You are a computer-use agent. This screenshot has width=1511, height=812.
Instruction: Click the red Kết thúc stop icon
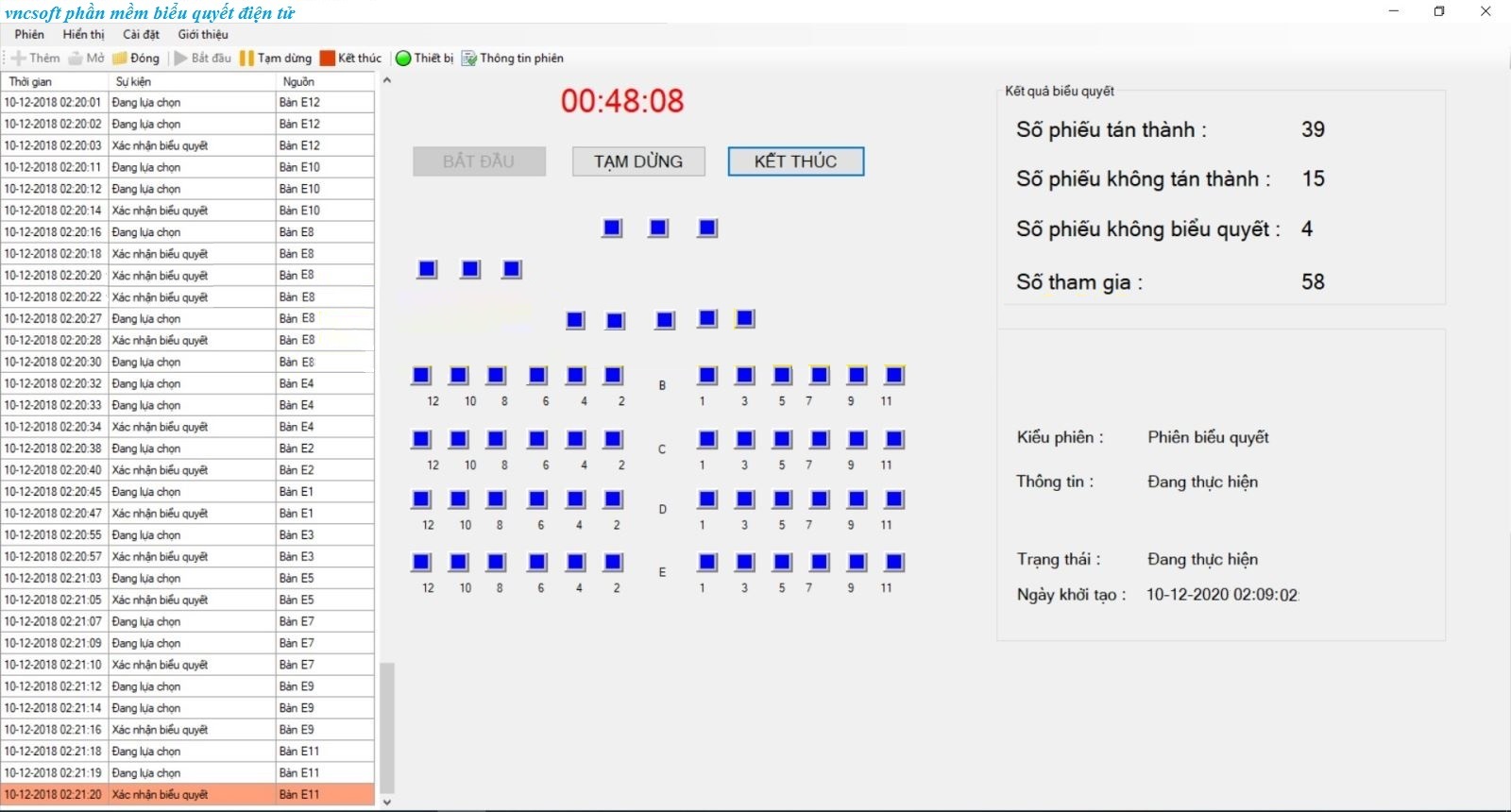[328, 59]
